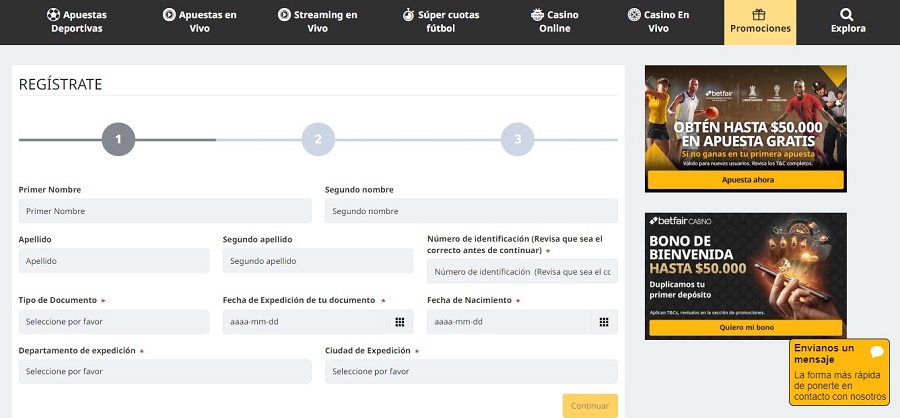Jump to step 2 in progress indicator
Viewport: 900px width, 418px height.
pyautogui.click(x=318, y=140)
